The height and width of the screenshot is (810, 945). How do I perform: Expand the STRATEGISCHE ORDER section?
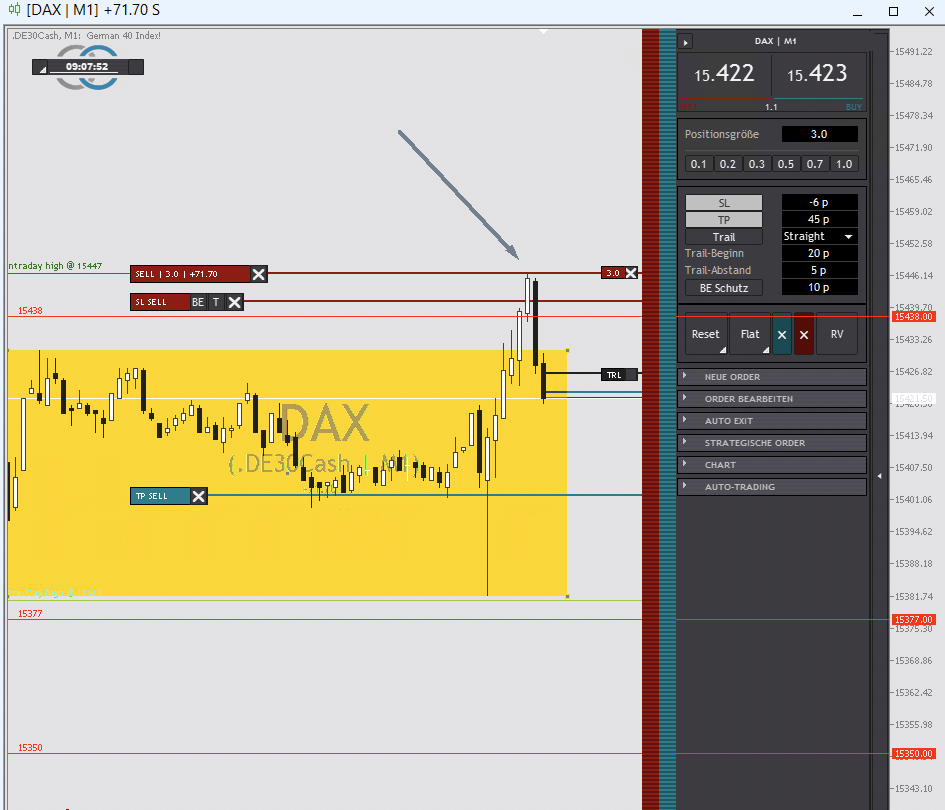point(772,443)
